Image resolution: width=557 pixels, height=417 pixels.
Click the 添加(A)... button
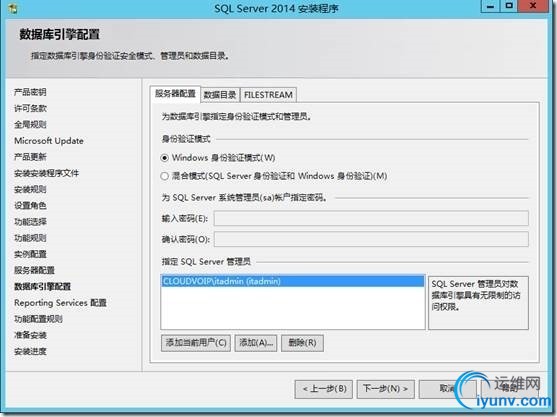pyautogui.click(x=256, y=343)
